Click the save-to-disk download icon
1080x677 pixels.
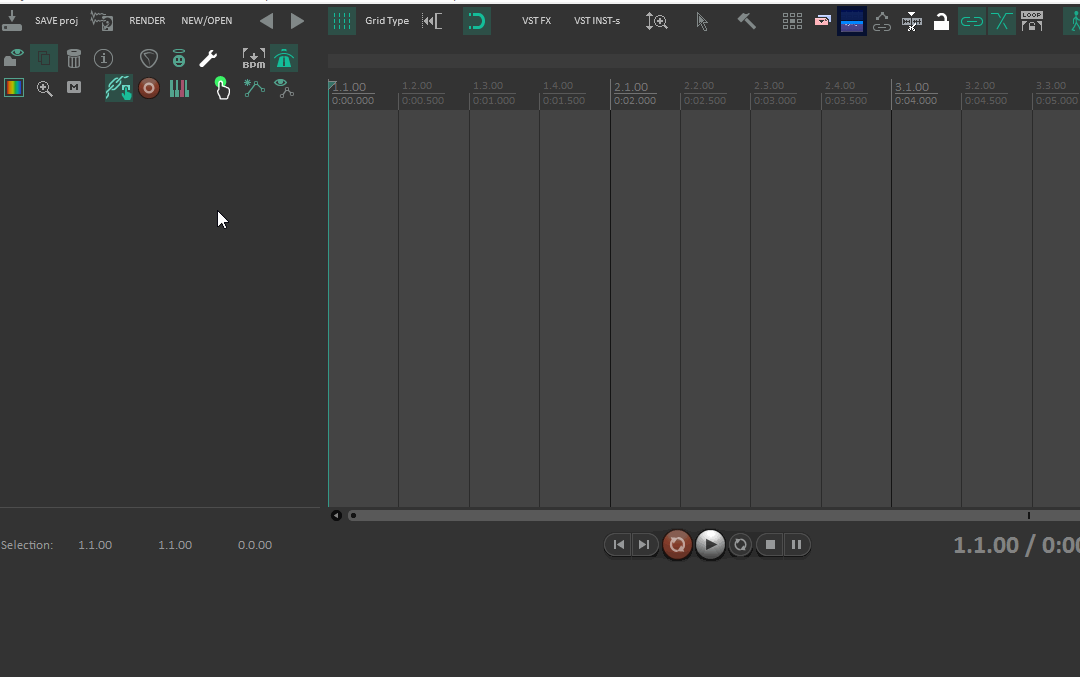click(x=12, y=21)
